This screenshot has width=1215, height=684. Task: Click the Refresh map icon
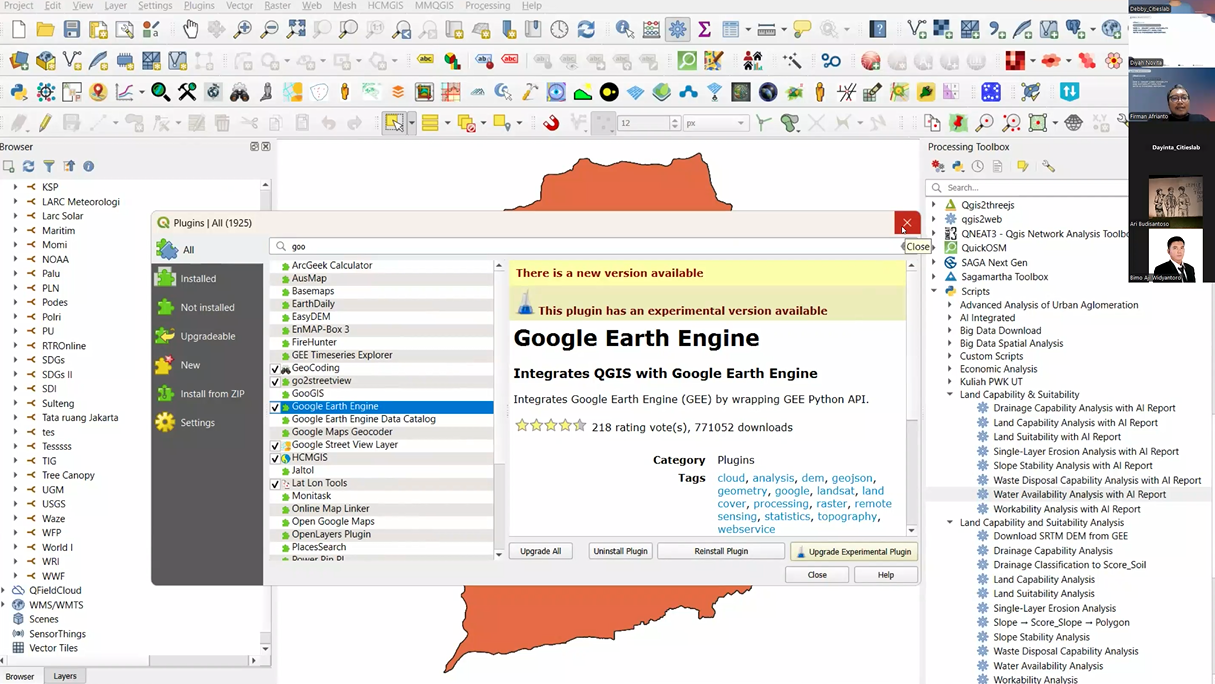click(x=586, y=30)
